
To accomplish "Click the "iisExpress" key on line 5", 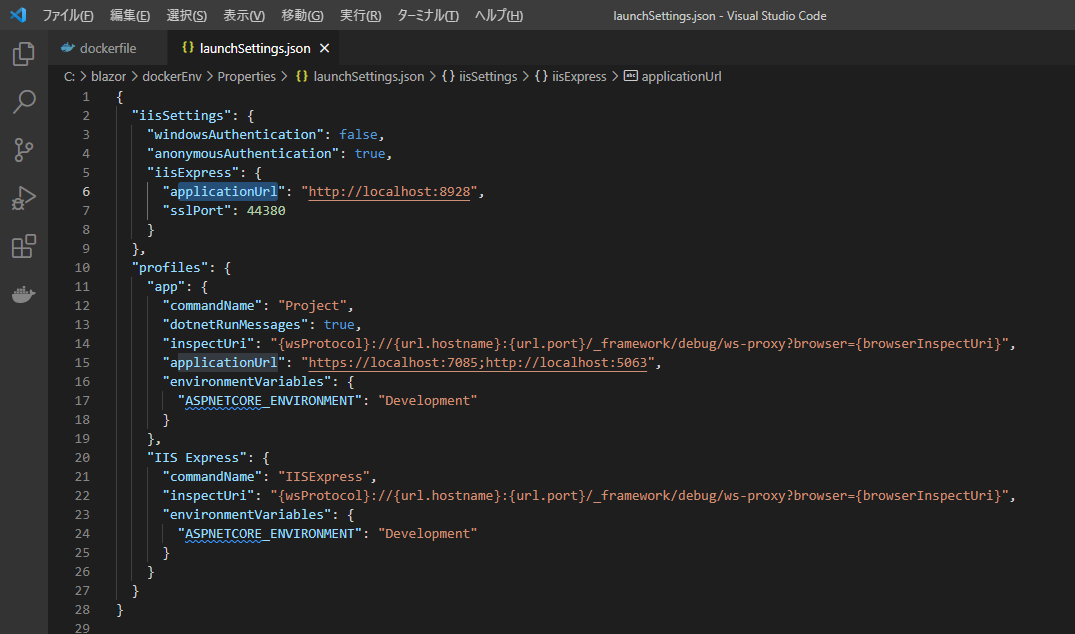I will click(193, 173).
